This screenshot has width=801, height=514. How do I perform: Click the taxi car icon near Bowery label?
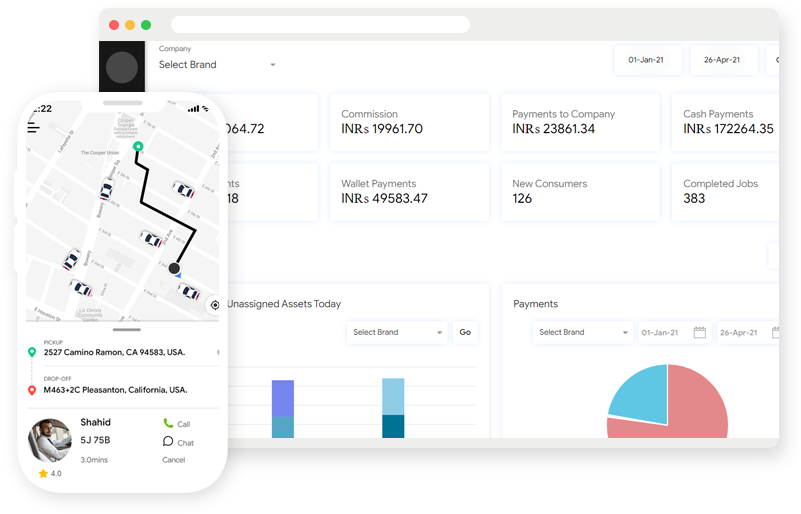106,190
